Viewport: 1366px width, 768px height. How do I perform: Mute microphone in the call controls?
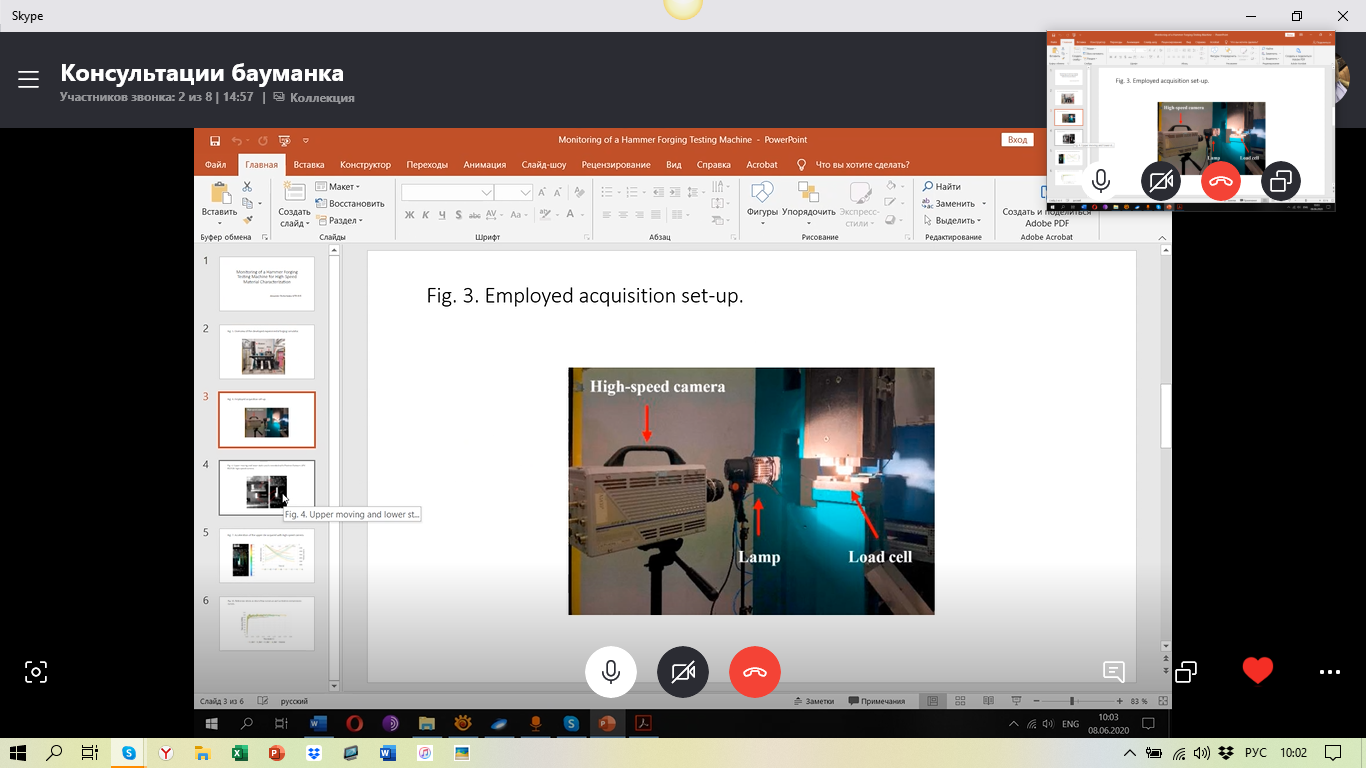pos(610,672)
